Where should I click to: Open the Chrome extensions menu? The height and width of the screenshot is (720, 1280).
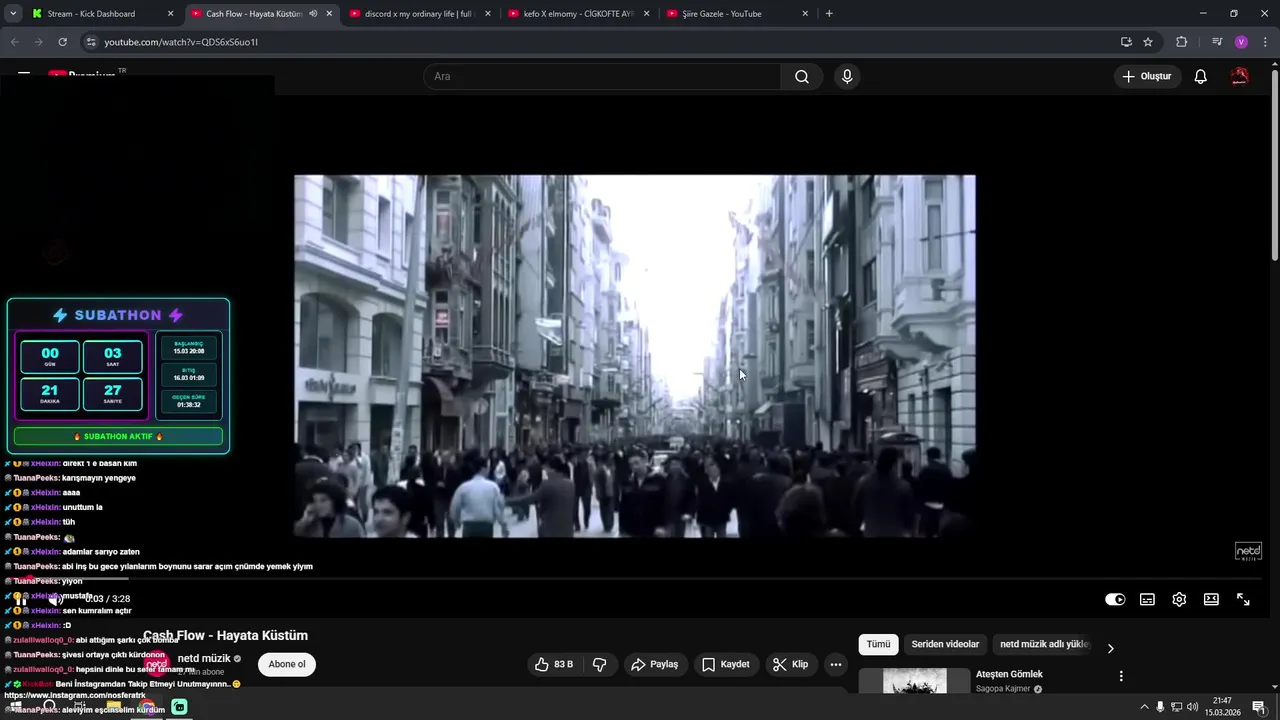point(1181,42)
